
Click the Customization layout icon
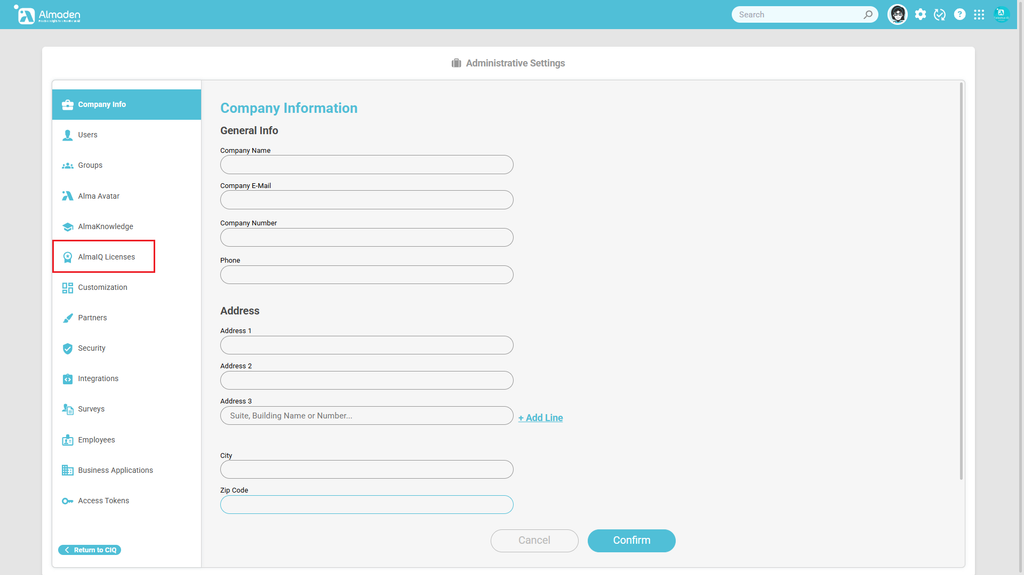(x=67, y=288)
